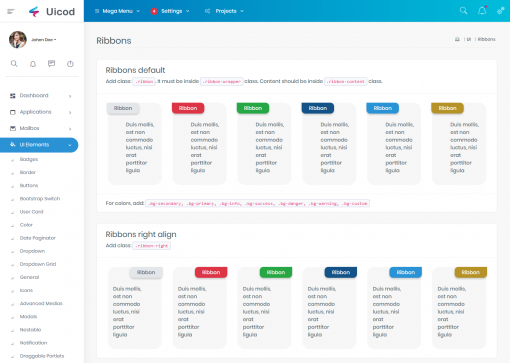Click the UI Elements paint icon
Viewport: 510px width, 363px height.
13,145
